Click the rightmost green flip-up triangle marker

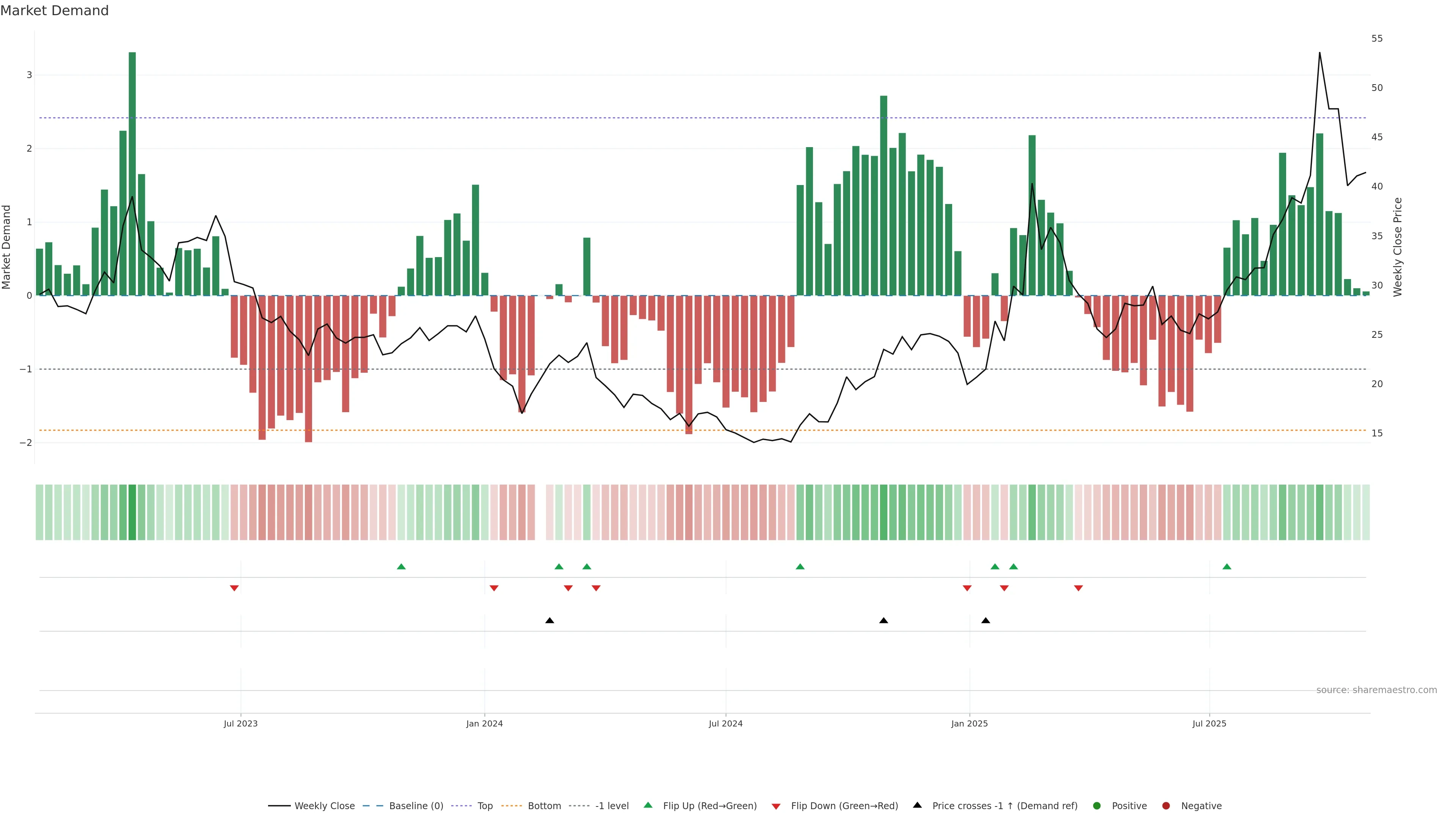tap(1227, 566)
